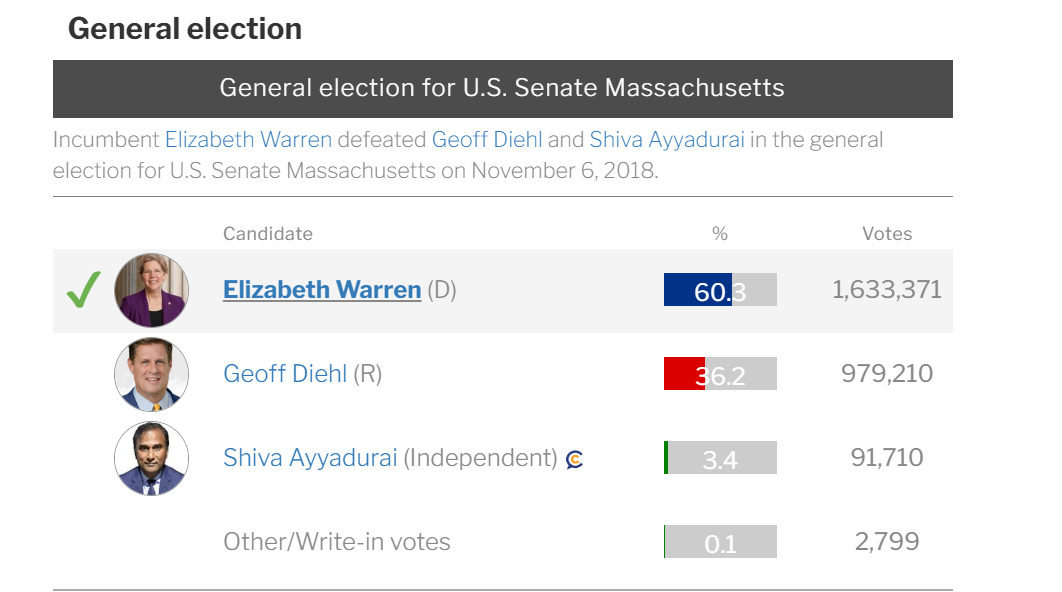Click the Candidate Connection badge beside Ayyadurai
The width and height of the screenshot is (1062, 592).
click(x=574, y=459)
